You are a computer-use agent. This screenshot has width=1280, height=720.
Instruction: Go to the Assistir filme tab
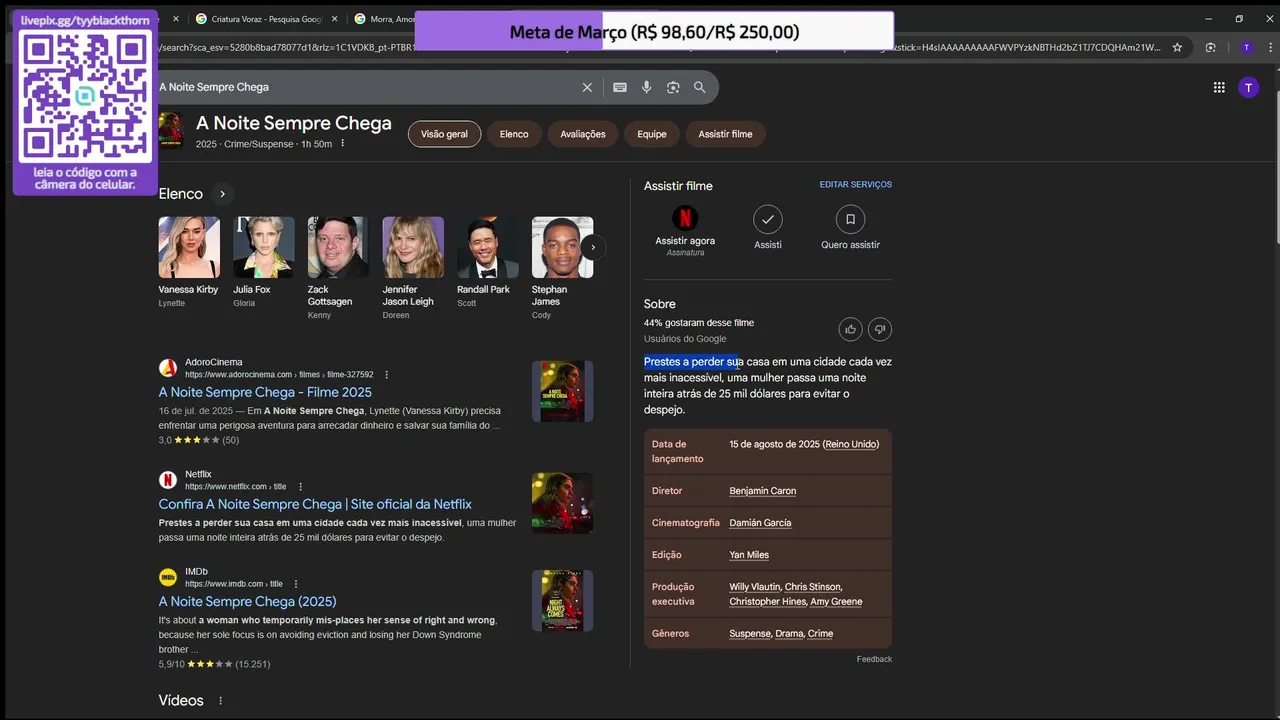725,134
